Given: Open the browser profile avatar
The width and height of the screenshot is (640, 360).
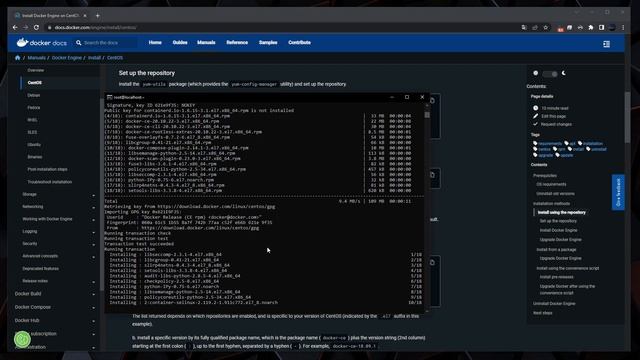Looking at the screenshot, I should [x=612, y=27].
